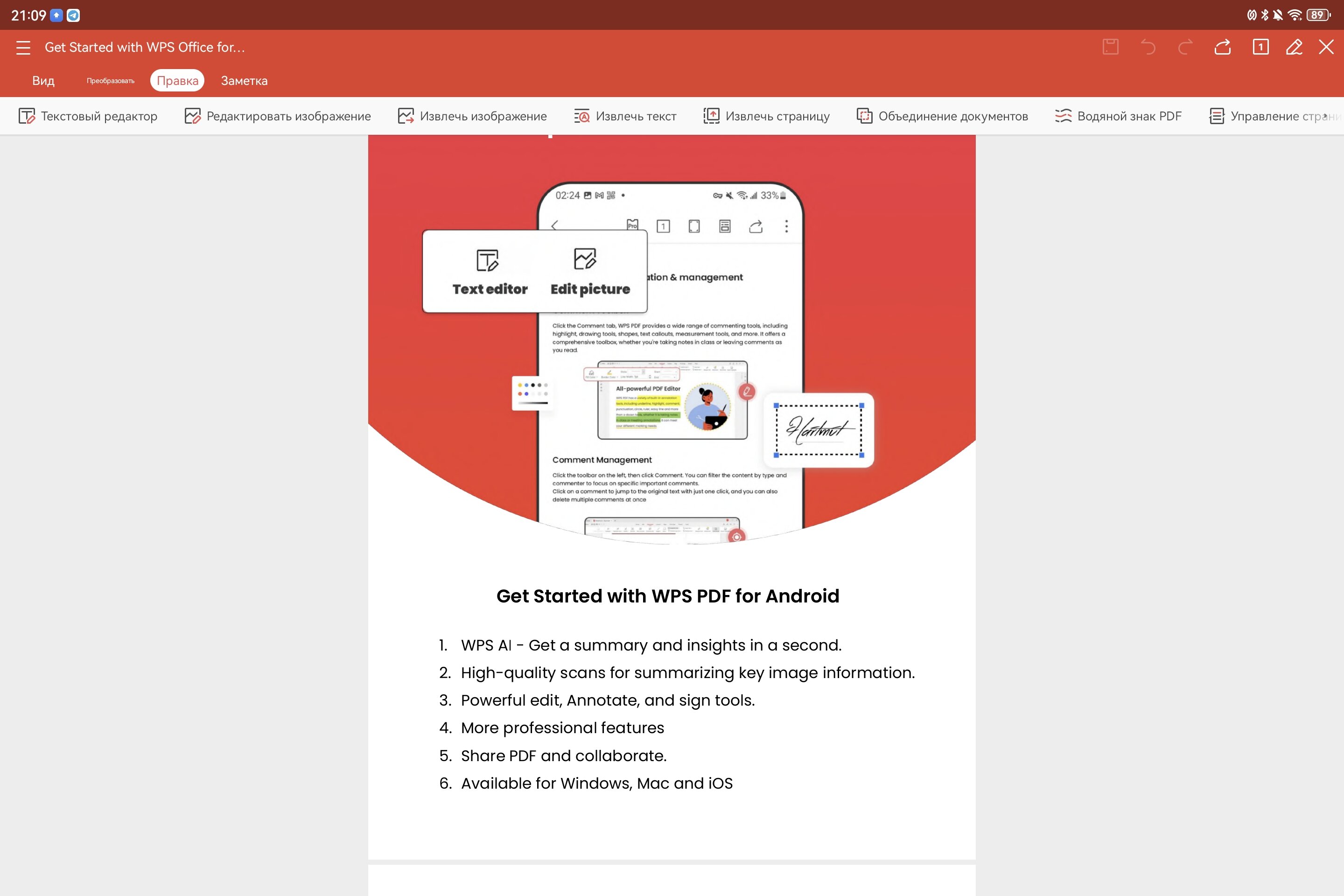This screenshot has height=896, width=1344.
Task: Choose Редактировать изображение tool
Action: tap(278, 116)
